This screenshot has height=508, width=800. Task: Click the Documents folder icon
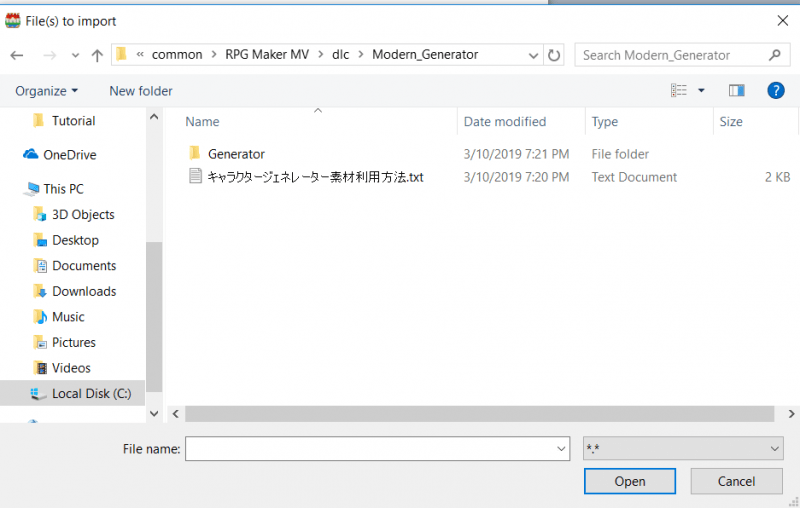(40, 265)
